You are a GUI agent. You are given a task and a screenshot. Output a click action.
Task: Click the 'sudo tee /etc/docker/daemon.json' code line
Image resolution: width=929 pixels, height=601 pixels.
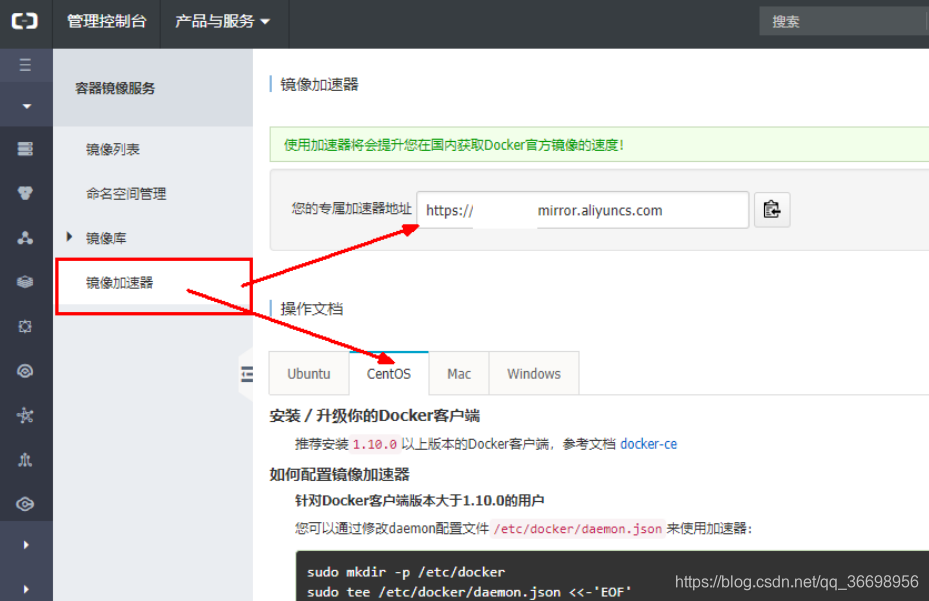pyautogui.click(x=469, y=592)
